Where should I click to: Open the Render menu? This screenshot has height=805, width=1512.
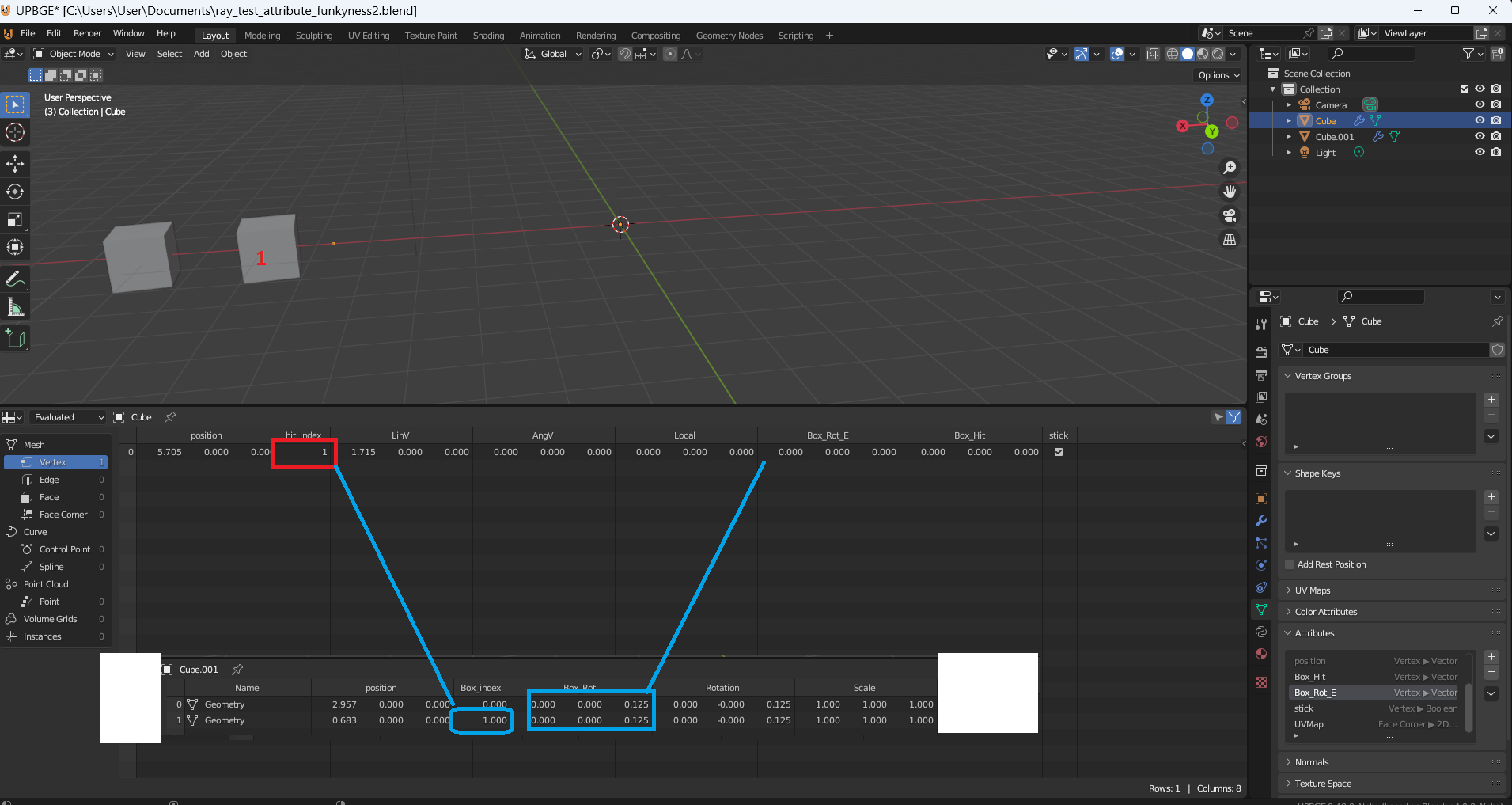pos(87,33)
